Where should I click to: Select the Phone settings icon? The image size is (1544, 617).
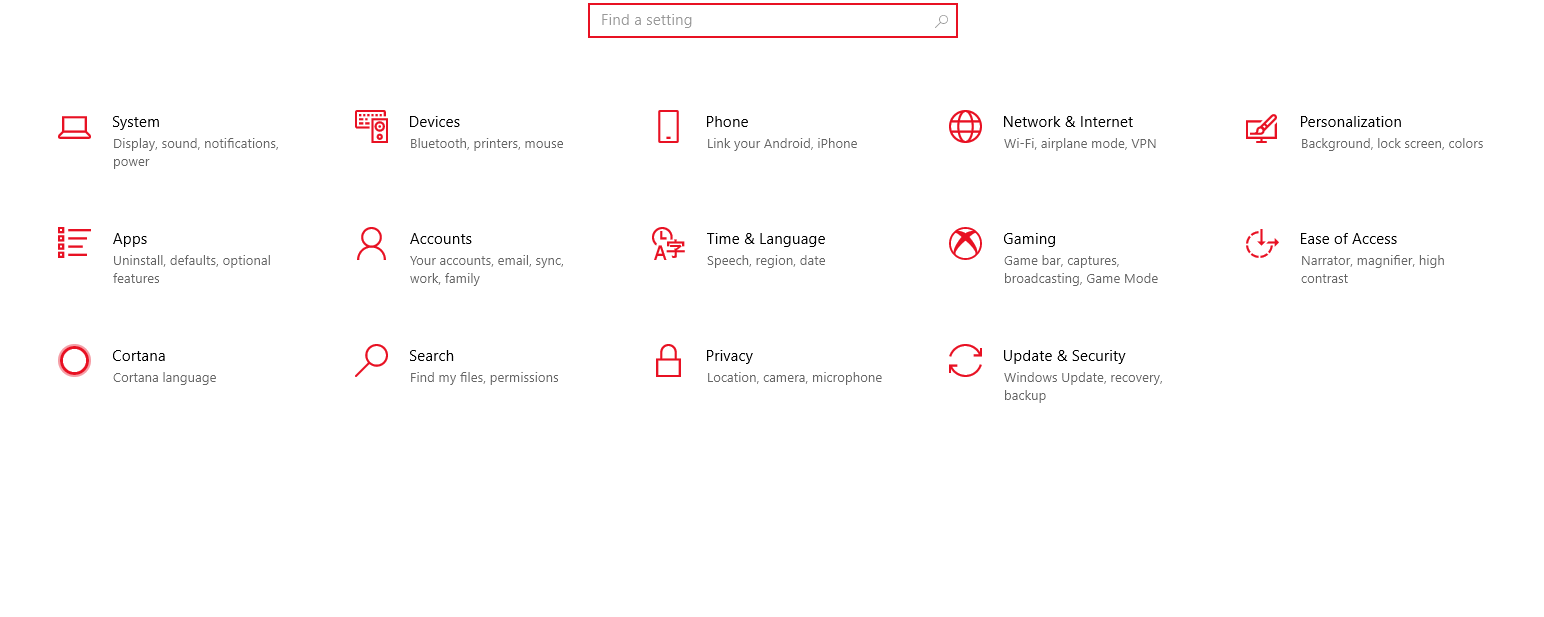click(x=668, y=128)
